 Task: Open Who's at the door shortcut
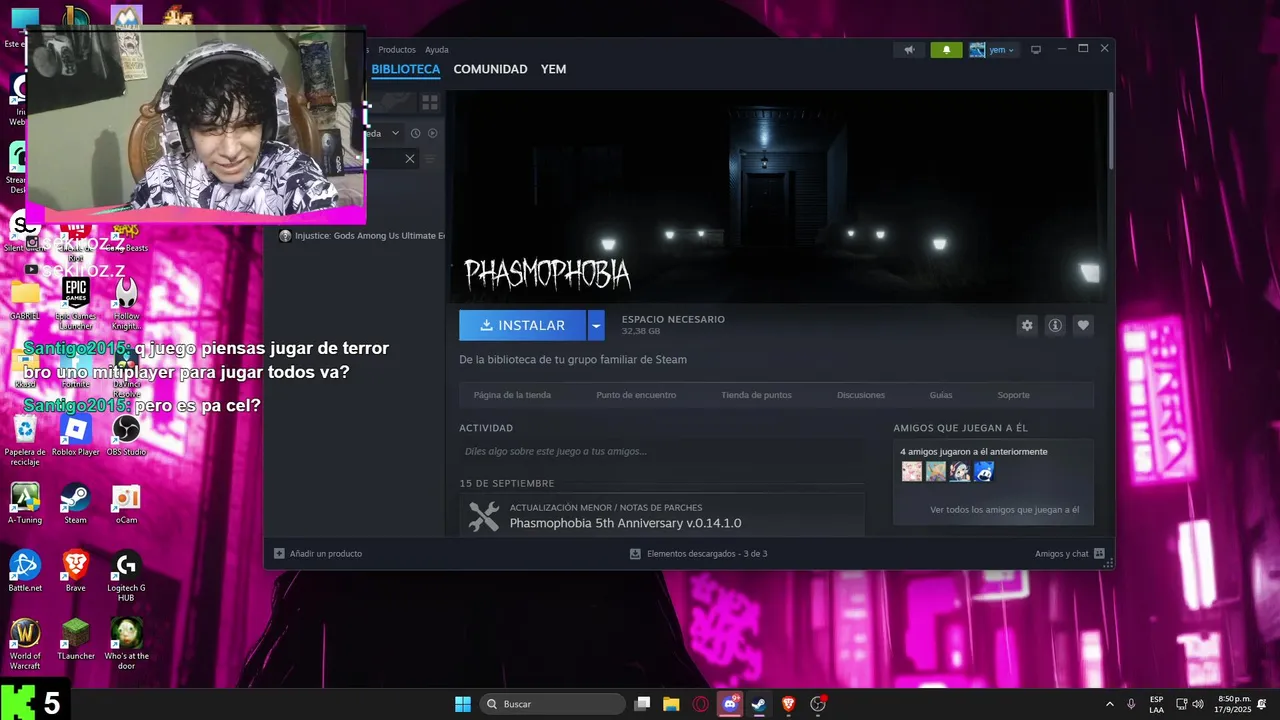[126, 644]
